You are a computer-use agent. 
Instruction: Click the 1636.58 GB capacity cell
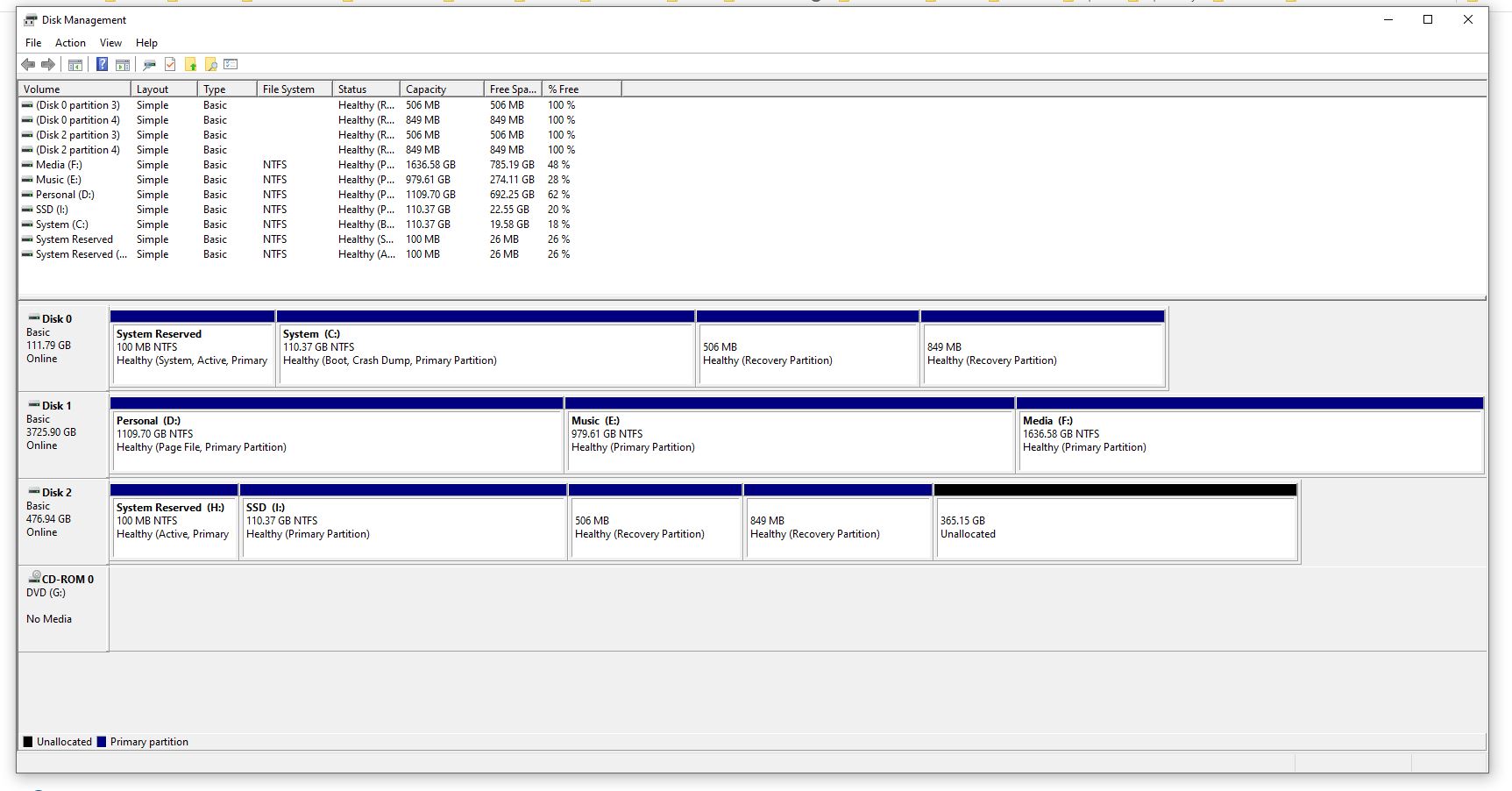[430, 165]
